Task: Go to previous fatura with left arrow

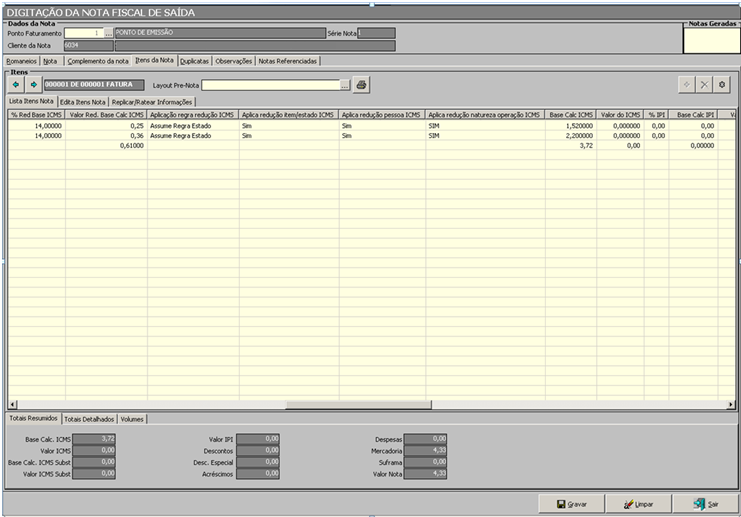Action: [x=16, y=85]
